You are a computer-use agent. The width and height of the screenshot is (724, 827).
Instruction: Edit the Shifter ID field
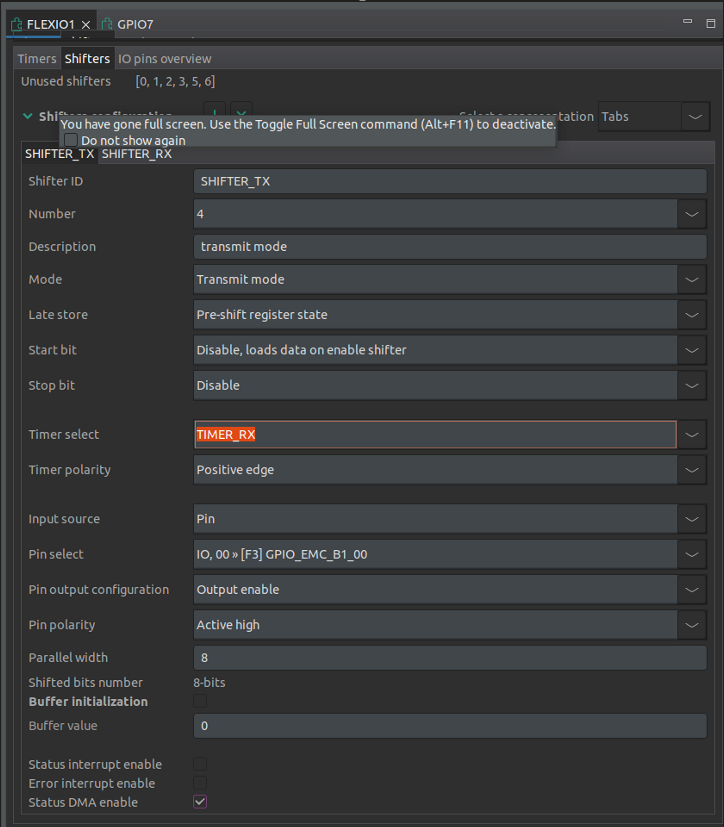(450, 181)
